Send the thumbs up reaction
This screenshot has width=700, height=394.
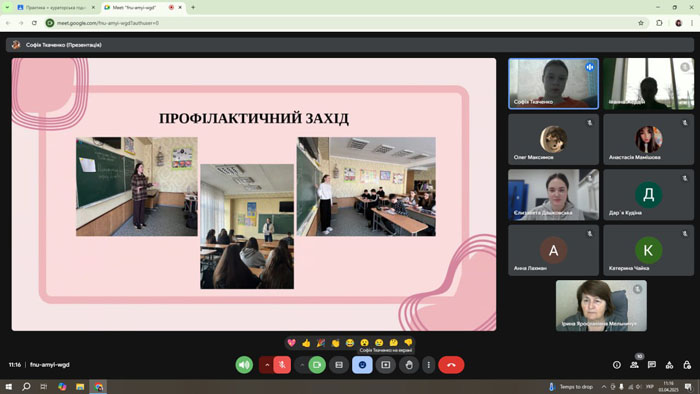tap(306, 343)
